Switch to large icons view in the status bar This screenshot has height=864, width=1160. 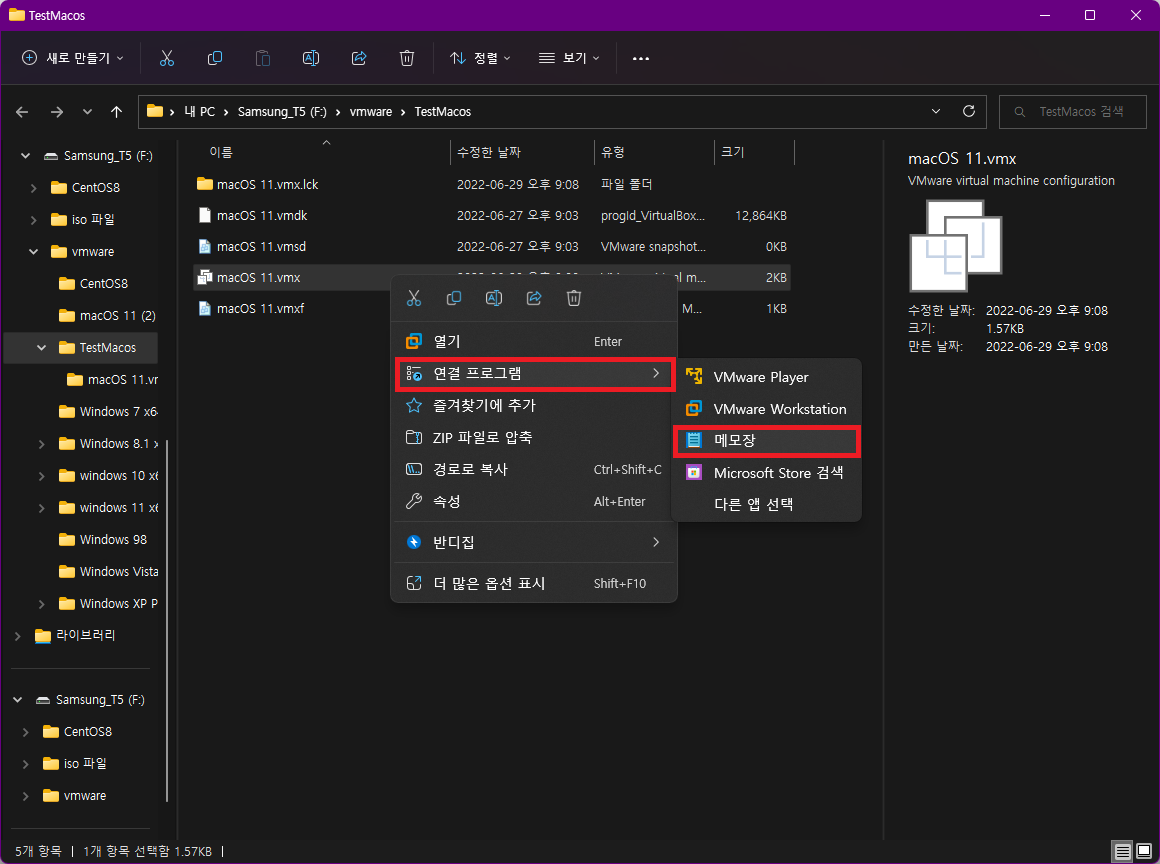[x=1144, y=851]
